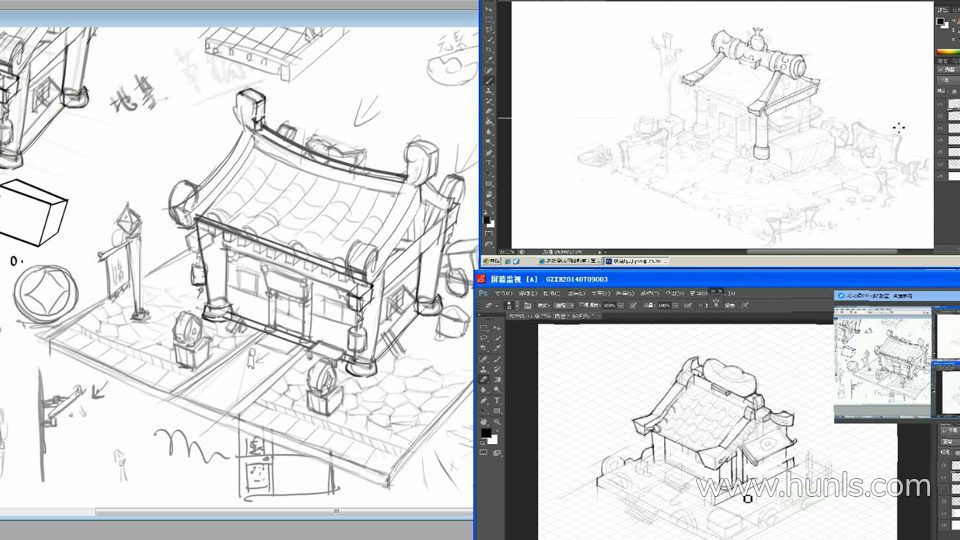Open the 滤镜(T) menu in lower Photoshop
960x540 pixels.
(x=649, y=293)
